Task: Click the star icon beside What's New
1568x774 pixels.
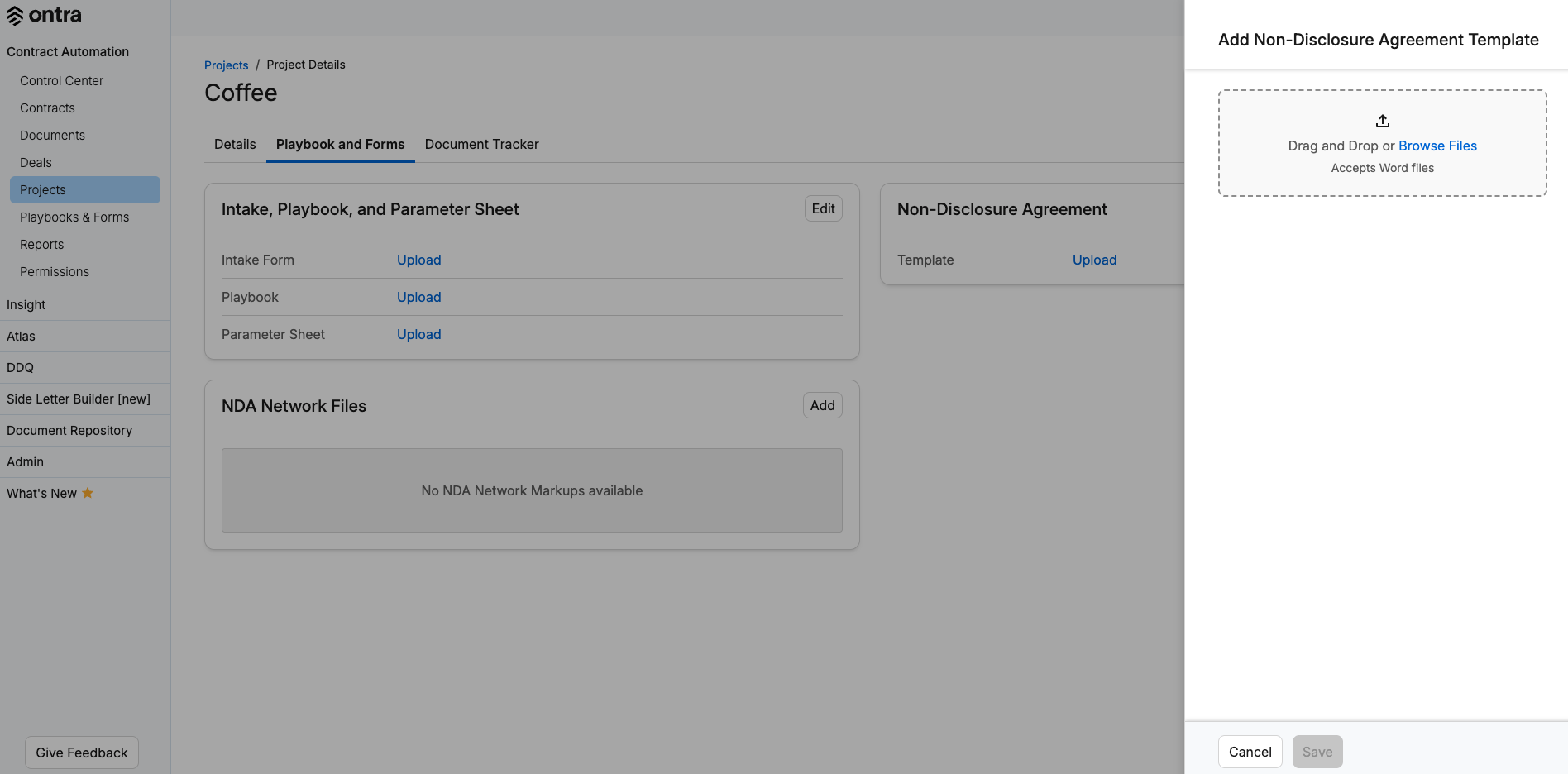Action: pyautogui.click(x=88, y=493)
